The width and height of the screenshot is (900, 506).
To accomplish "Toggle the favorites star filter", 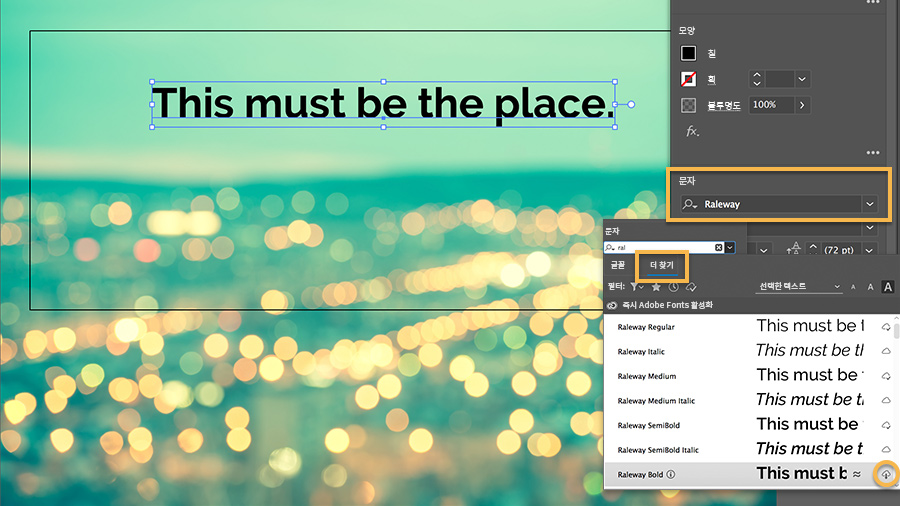I will (x=655, y=286).
